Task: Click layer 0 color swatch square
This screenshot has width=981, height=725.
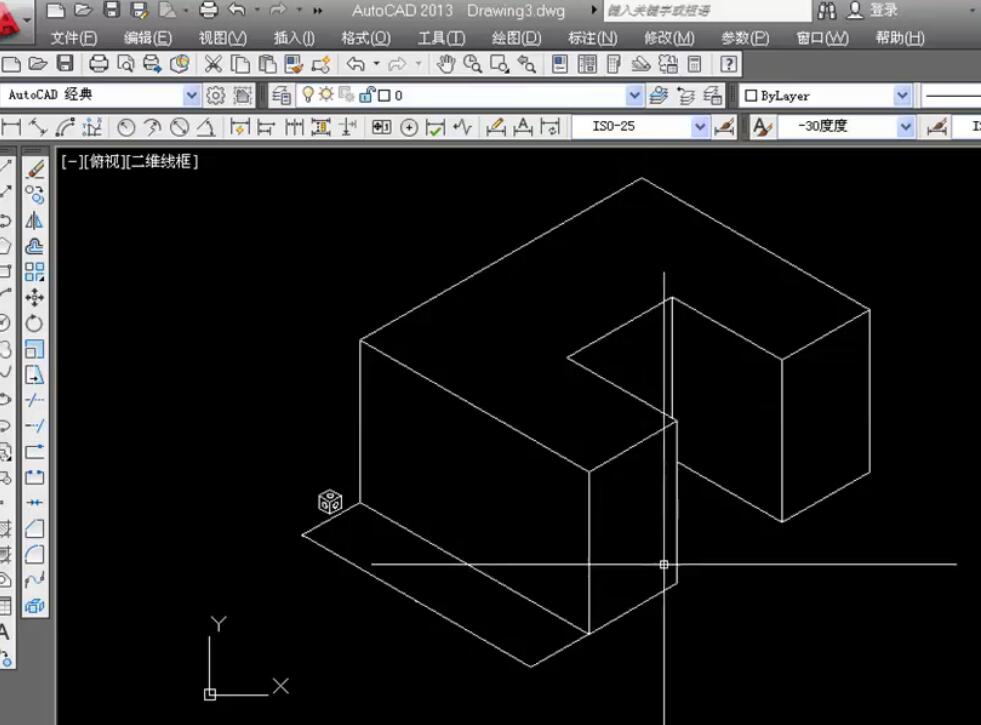Action: coord(384,95)
